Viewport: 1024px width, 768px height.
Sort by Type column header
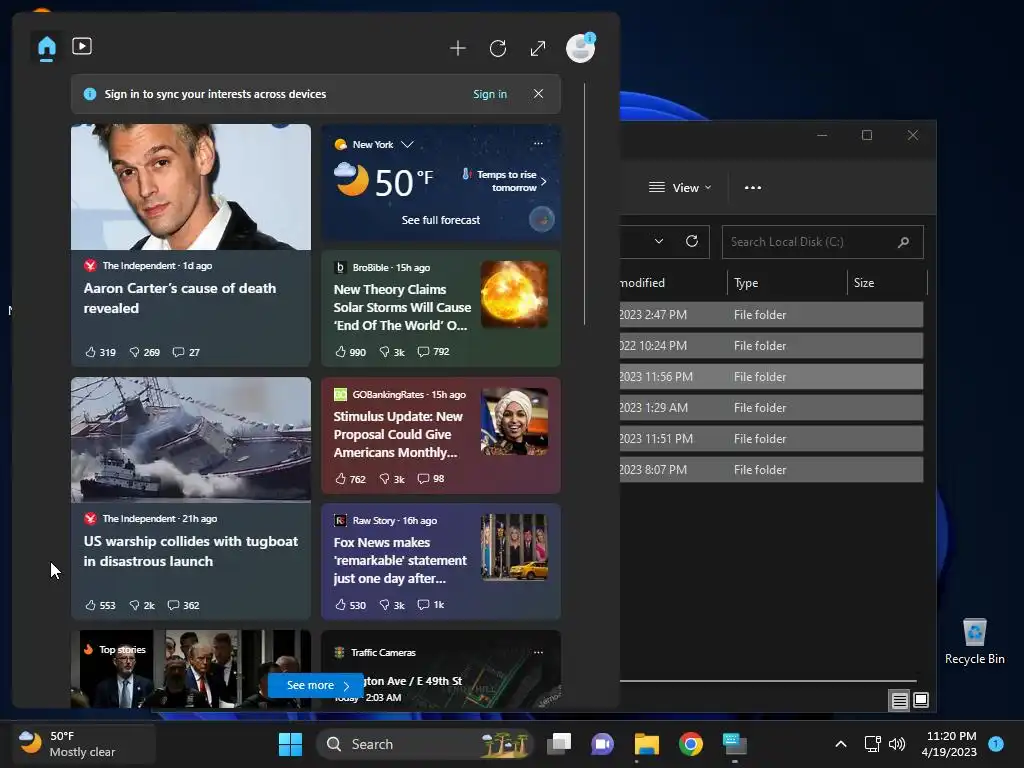(x=787, y=283)
